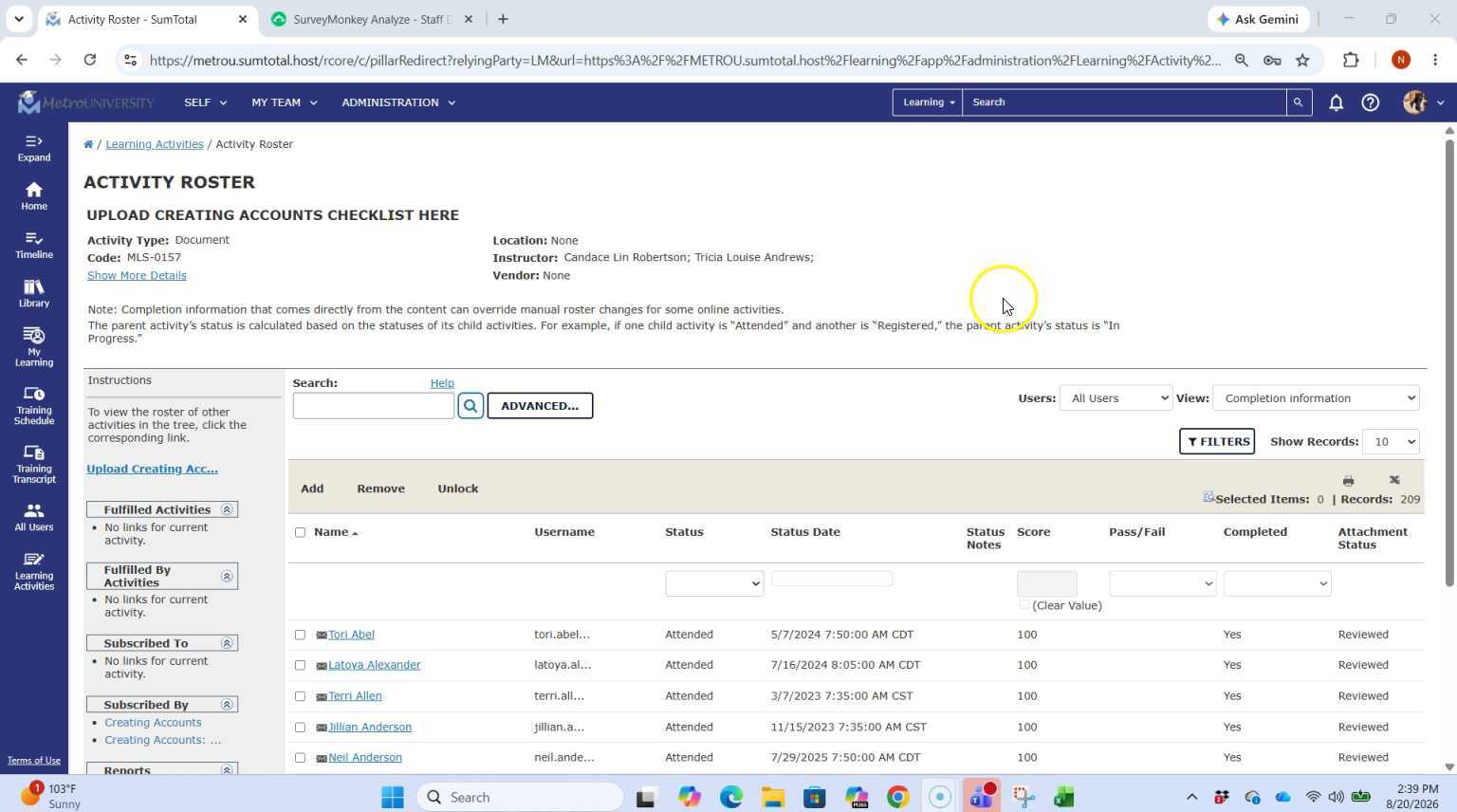This screenshot has width=1457, height=812.
Task: Open the Learning Activities breadcrumb link
Action: [155, 144]
